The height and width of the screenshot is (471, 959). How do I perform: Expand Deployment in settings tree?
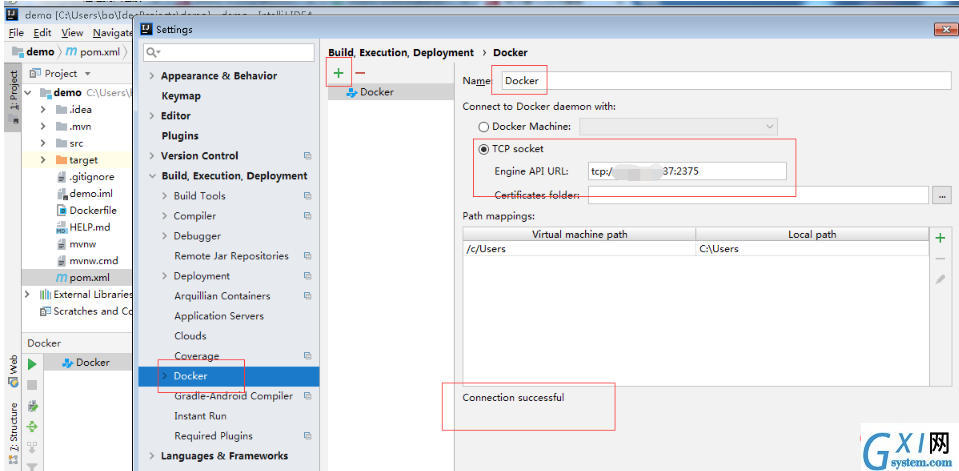click(x=165, y=276)
